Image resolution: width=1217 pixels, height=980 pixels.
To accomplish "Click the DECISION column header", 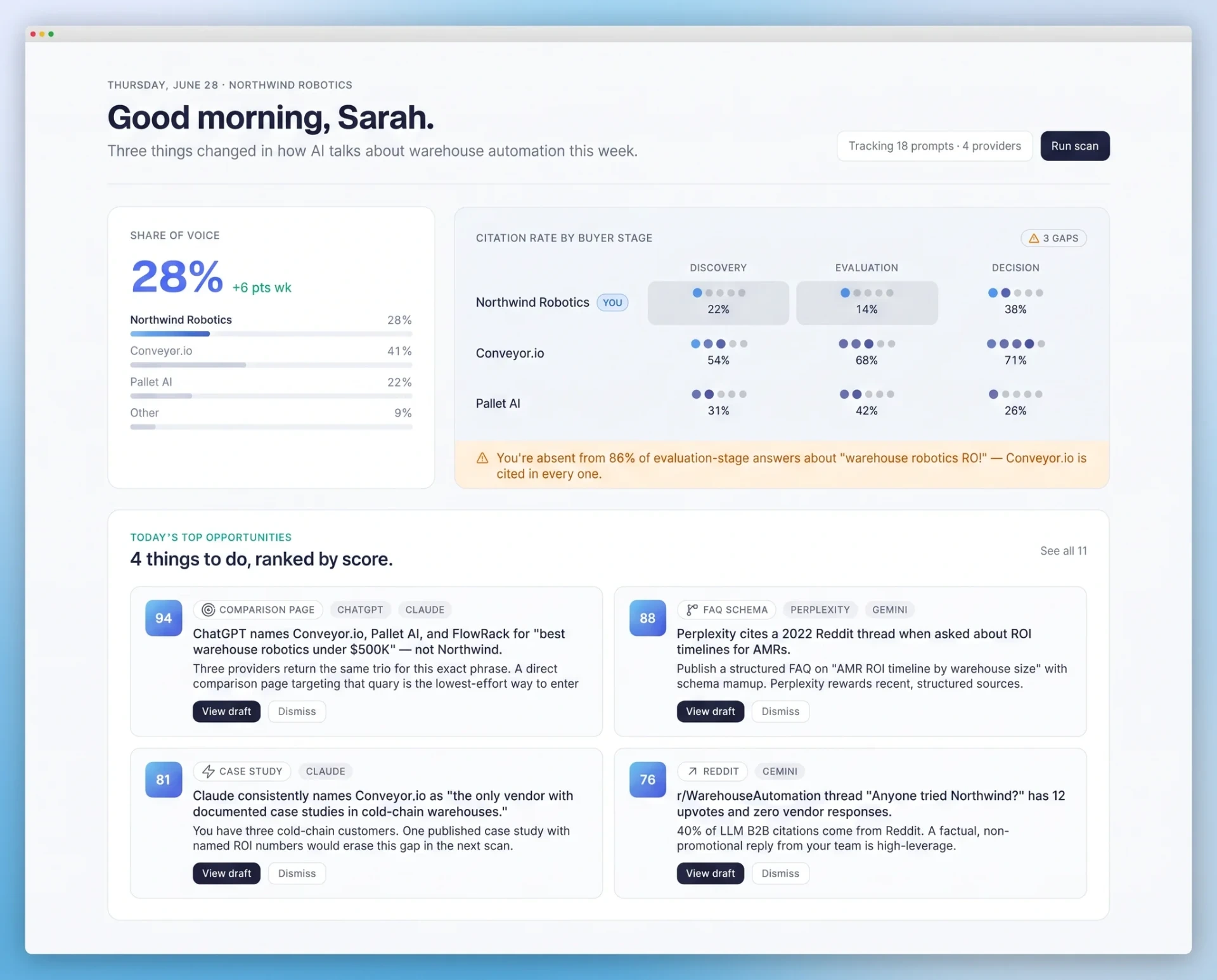I will pyautogui.click(x=1015, y=268).
